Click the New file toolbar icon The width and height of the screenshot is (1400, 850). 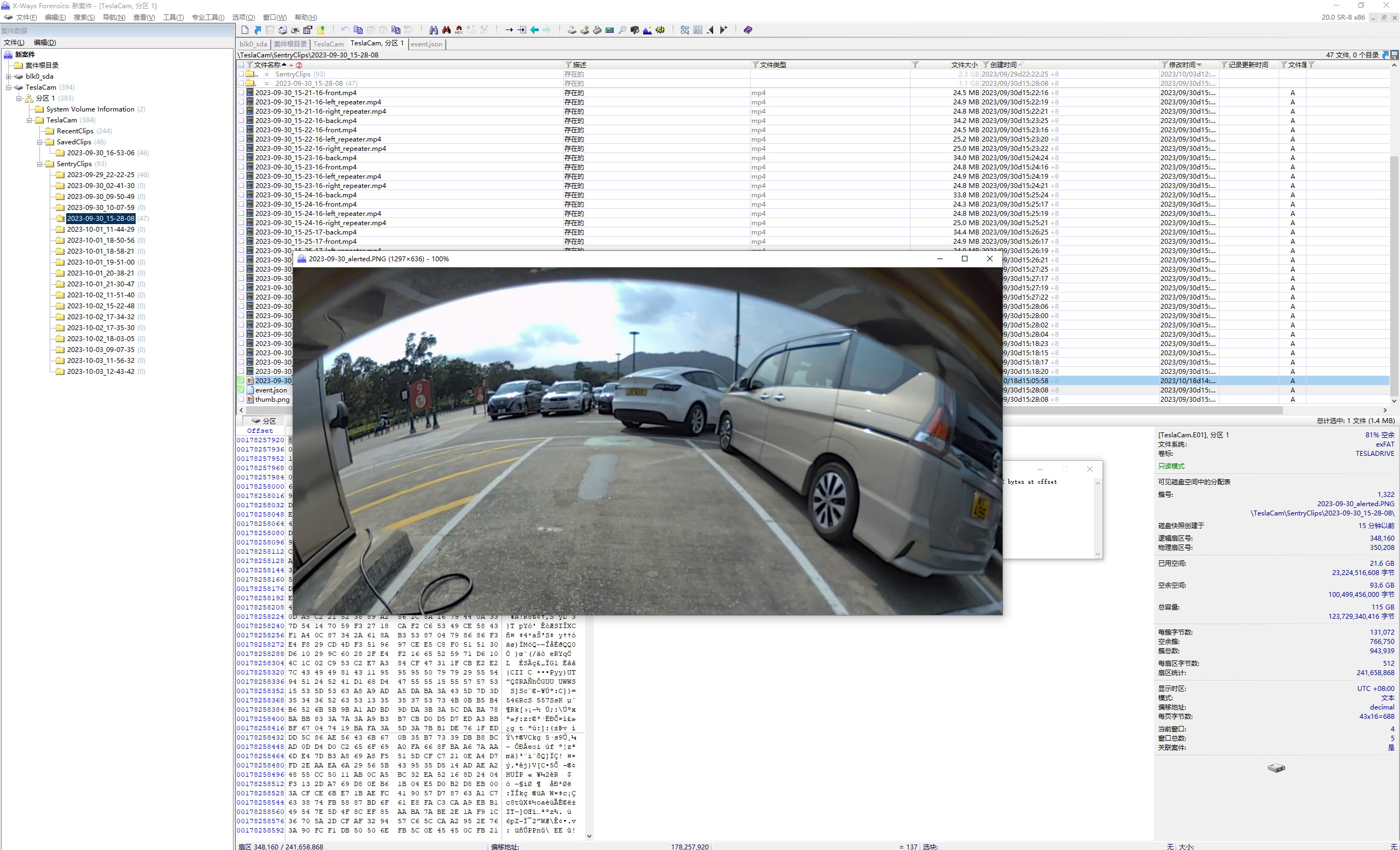click(x=245, y=30)
